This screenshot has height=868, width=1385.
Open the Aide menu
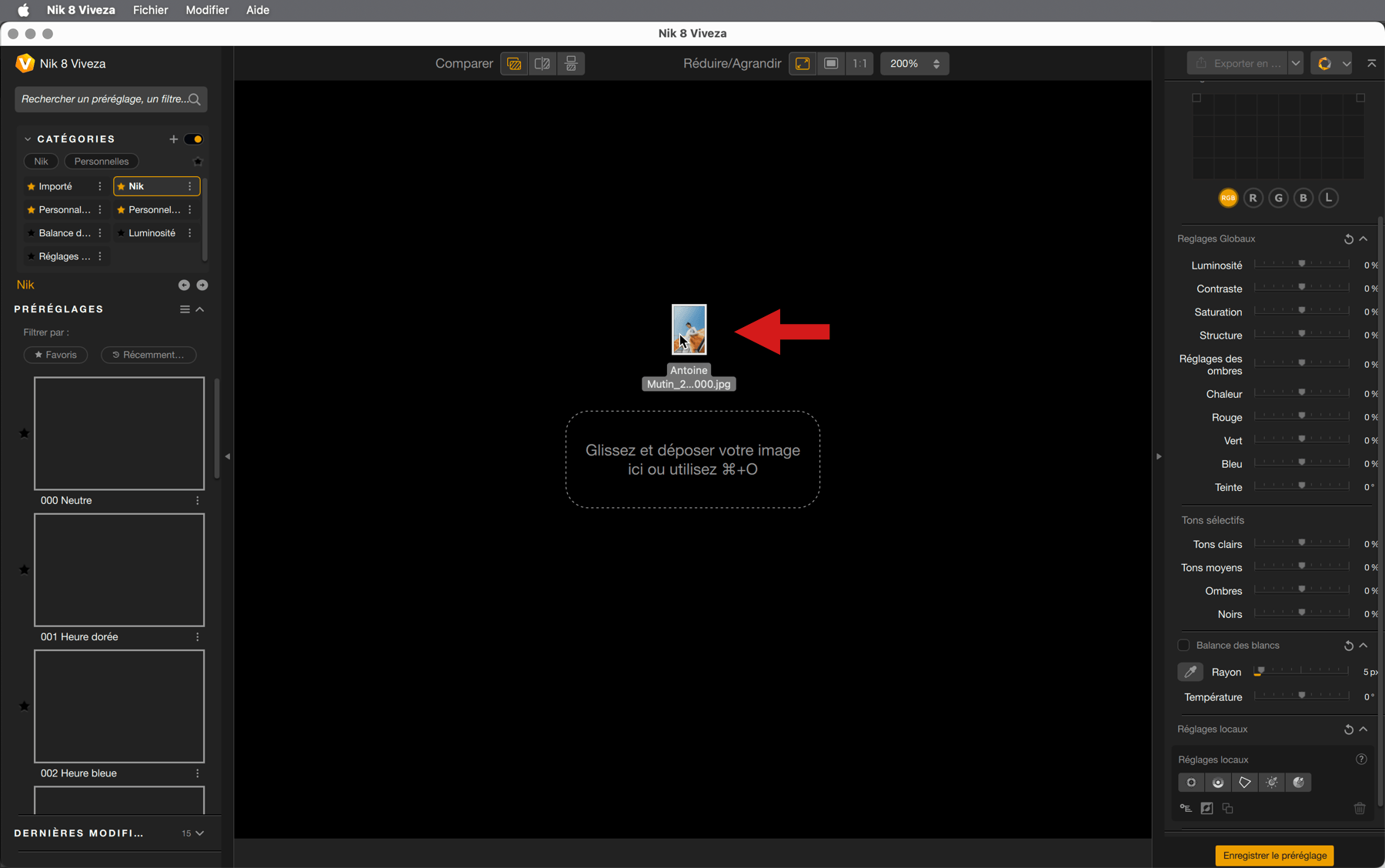[x=257, y=10]
